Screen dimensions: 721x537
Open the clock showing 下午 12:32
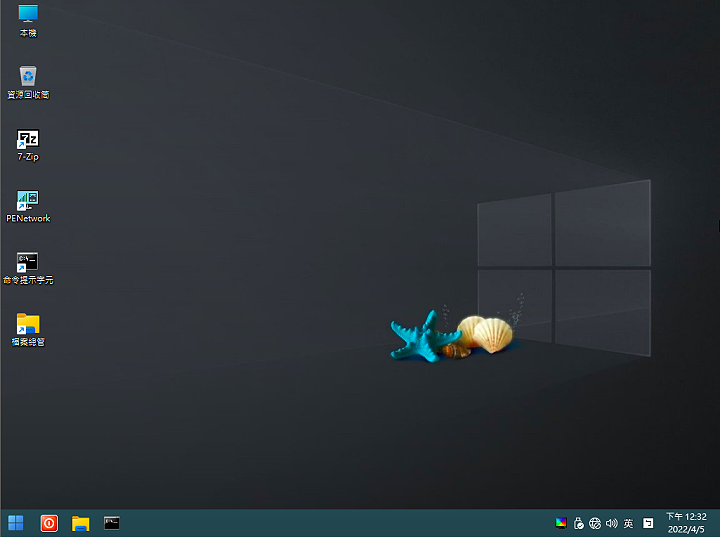tap(686, 523)
